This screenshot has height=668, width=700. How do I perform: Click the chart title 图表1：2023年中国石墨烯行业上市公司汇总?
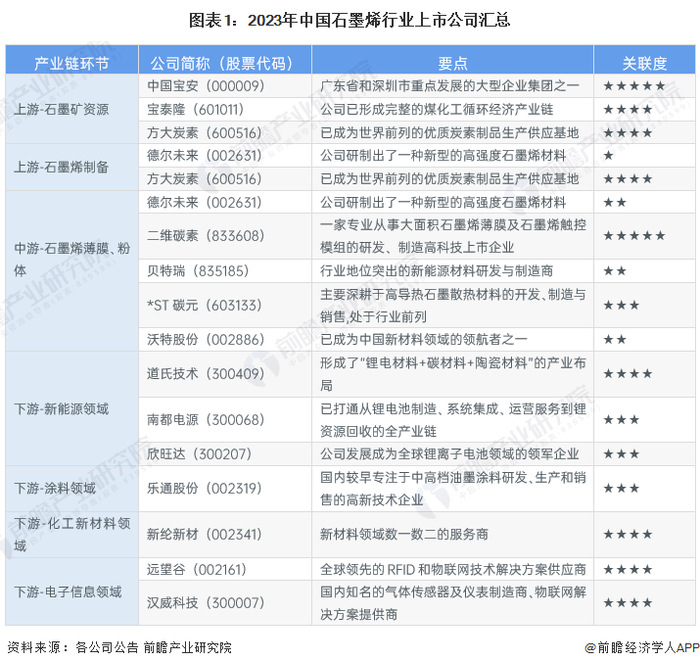350,20
